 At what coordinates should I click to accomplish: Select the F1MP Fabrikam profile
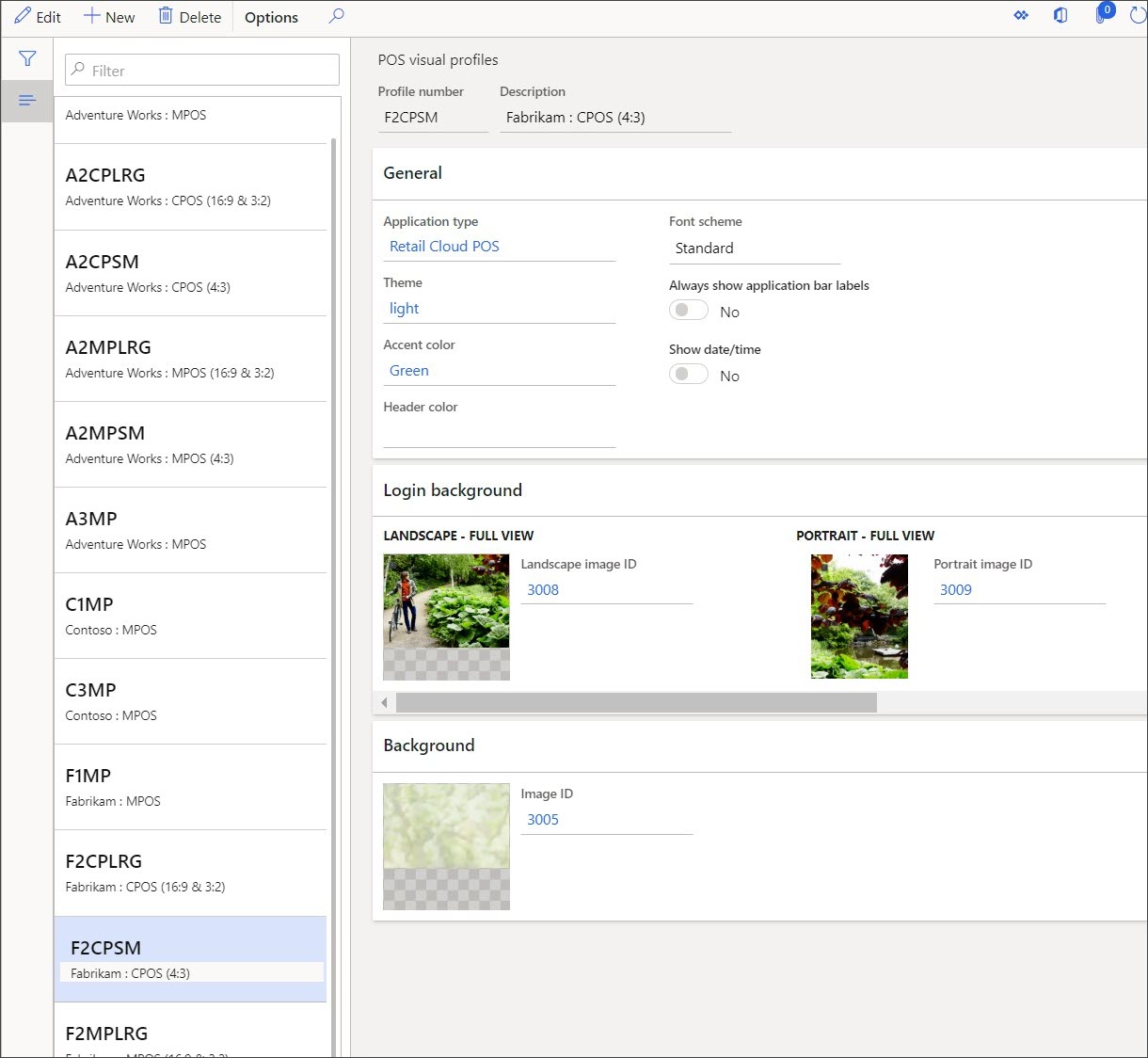point(190,787)
